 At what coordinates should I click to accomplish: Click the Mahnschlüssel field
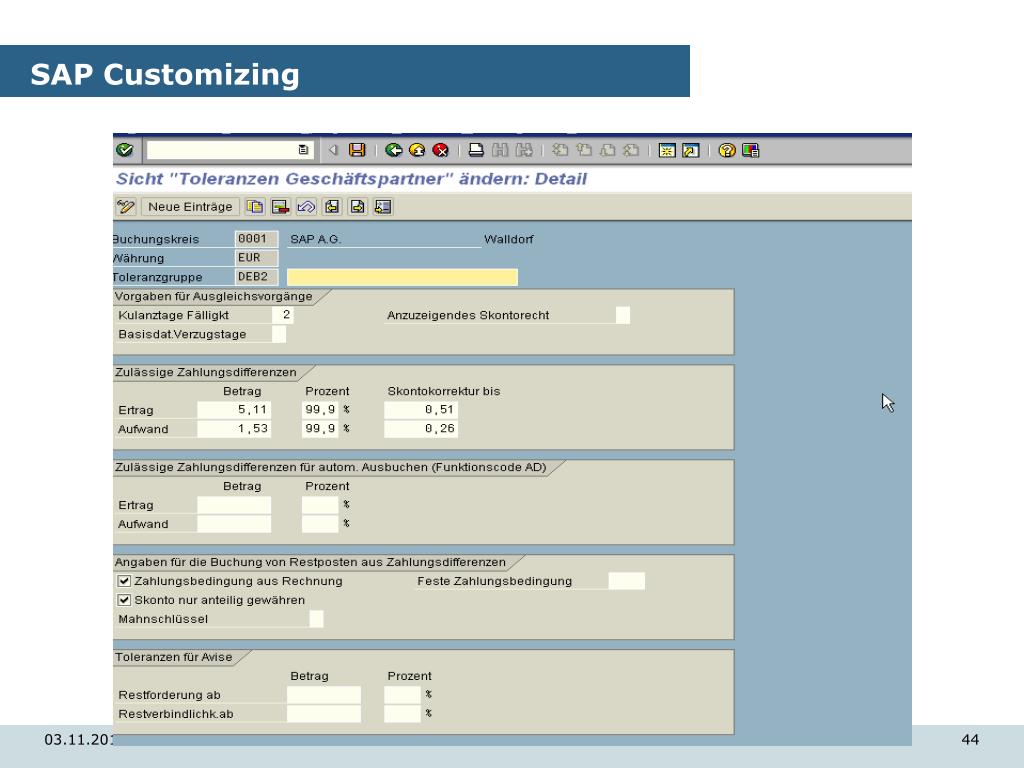[316, 618]
